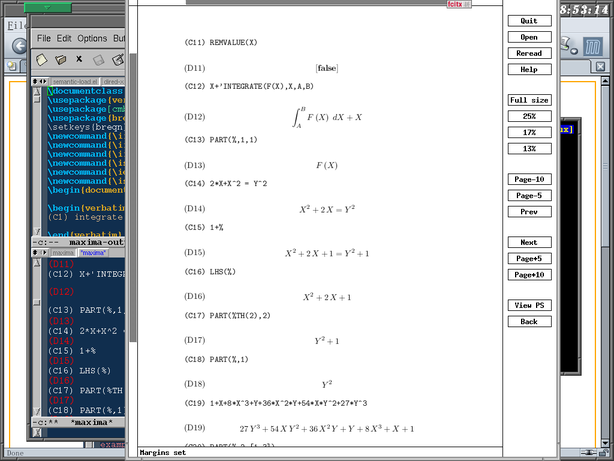Click the X close-buffer icon in Emacs toolbar

tap(79, 59)
